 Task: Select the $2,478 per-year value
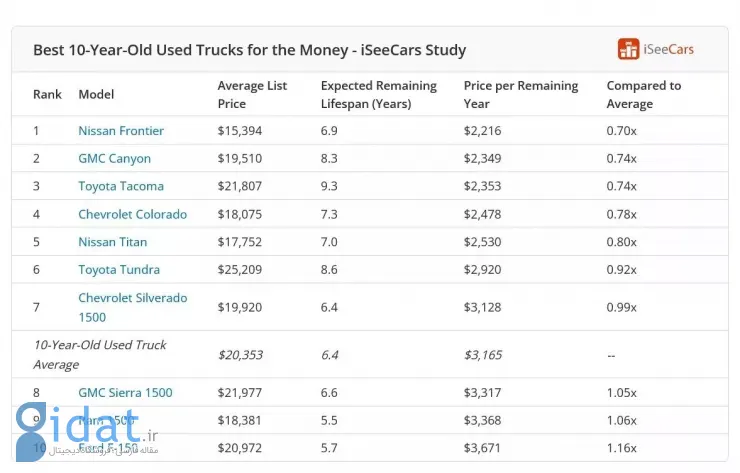[x=482, y=214]
